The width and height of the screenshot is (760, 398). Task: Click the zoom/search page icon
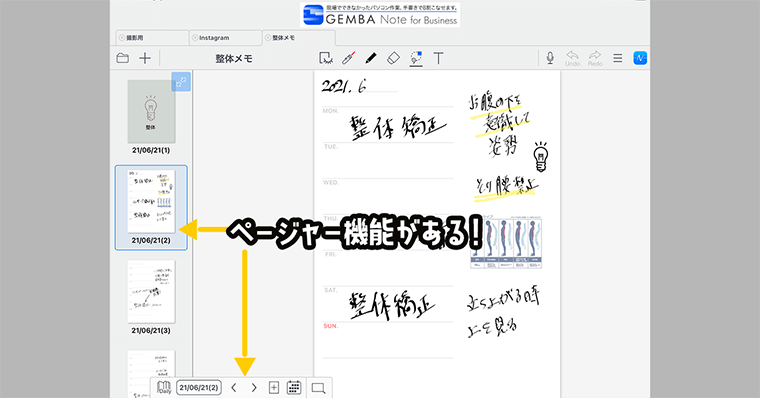pyautogui.click(x=318, y=388)
